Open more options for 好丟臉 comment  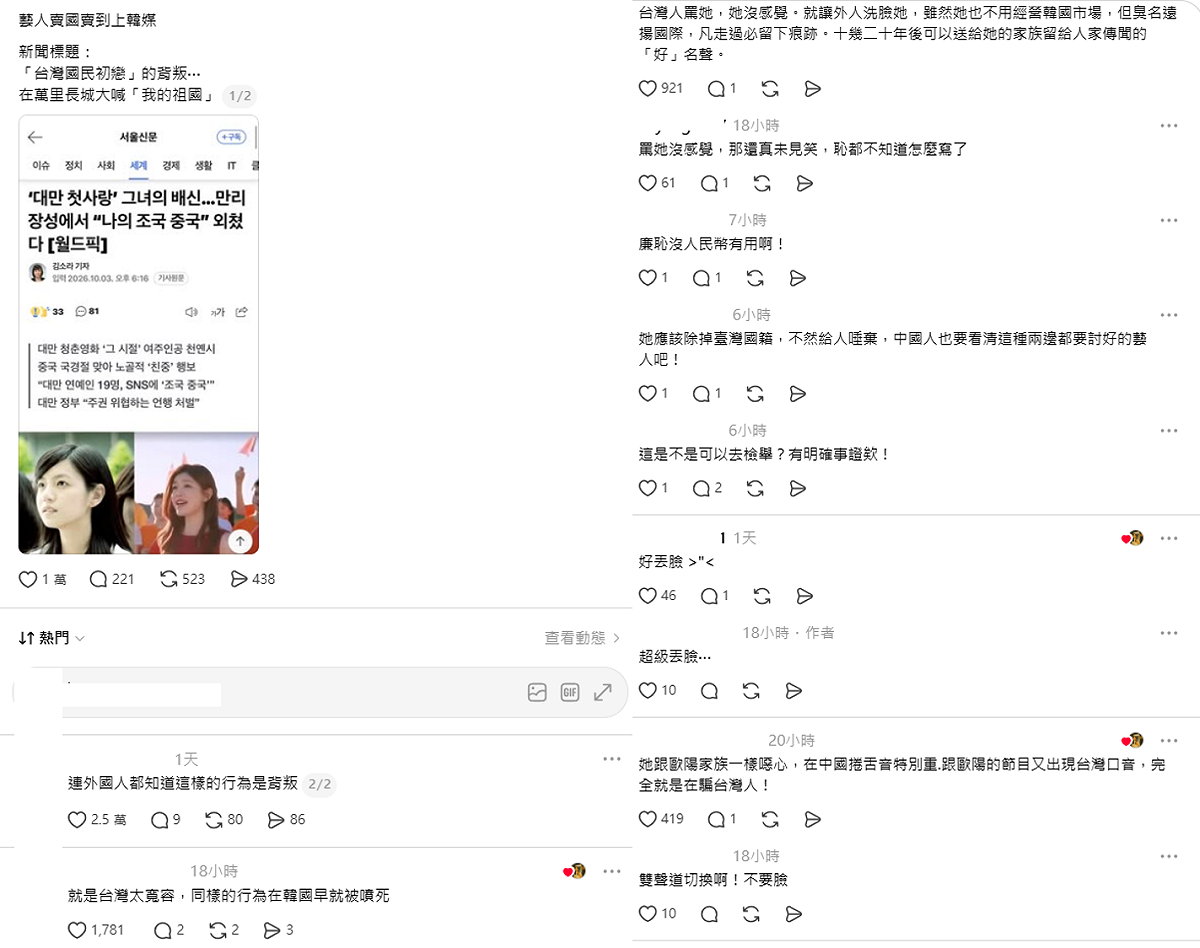tap(1169, 538)
